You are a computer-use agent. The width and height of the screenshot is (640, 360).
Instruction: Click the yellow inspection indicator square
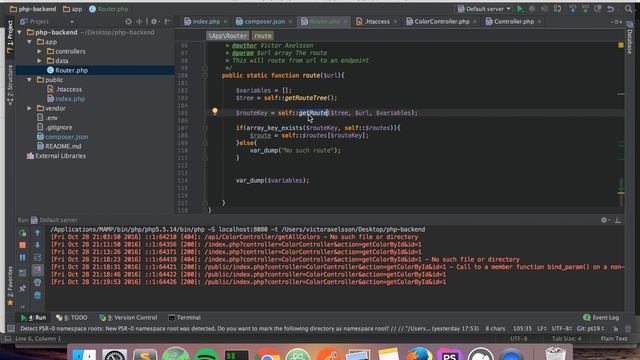(x=621, y=45)
